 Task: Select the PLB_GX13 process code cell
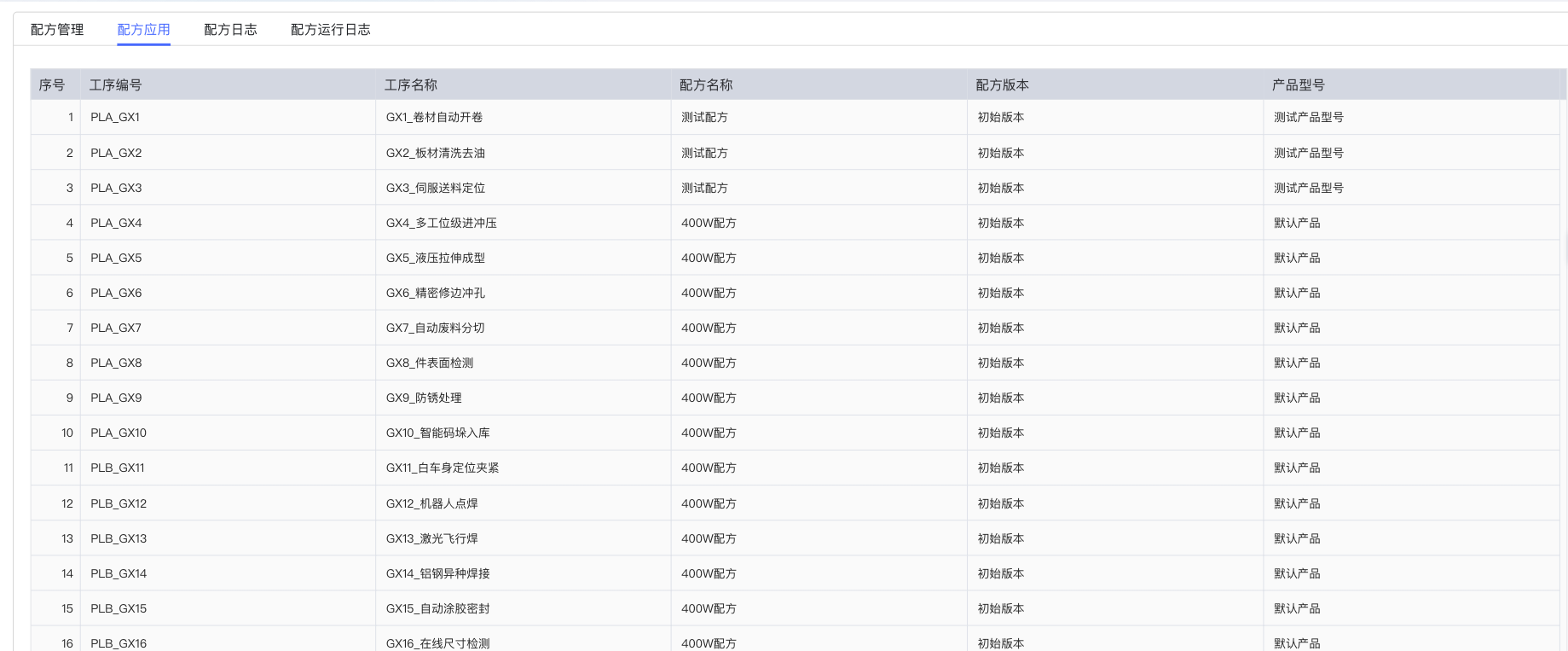coord(119,539)
